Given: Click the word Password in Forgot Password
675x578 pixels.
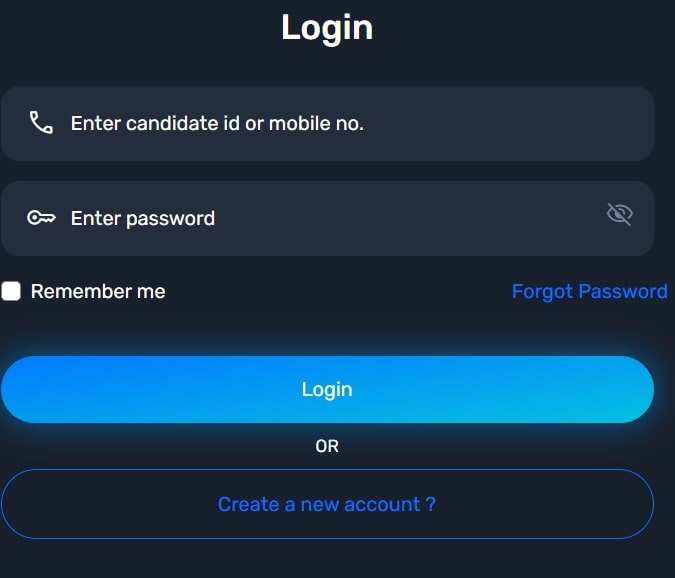Looking at the screenshot, I should point(623,291).
